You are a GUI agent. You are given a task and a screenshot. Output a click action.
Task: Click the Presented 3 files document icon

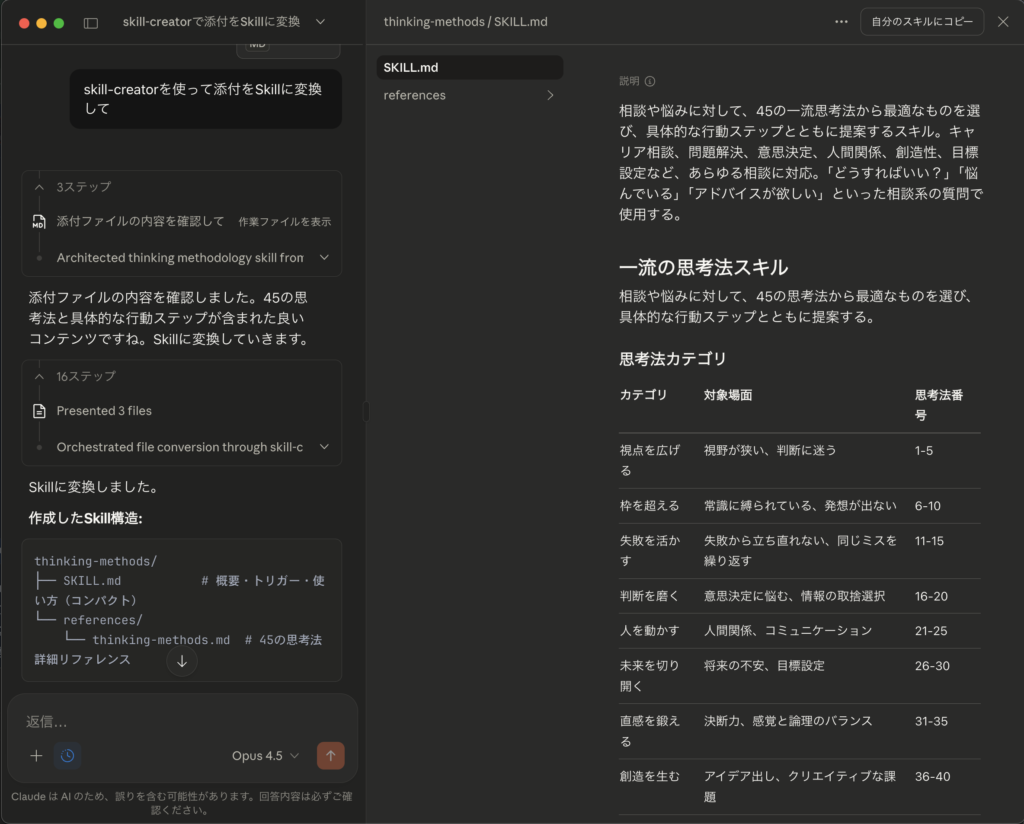[39, 411]
